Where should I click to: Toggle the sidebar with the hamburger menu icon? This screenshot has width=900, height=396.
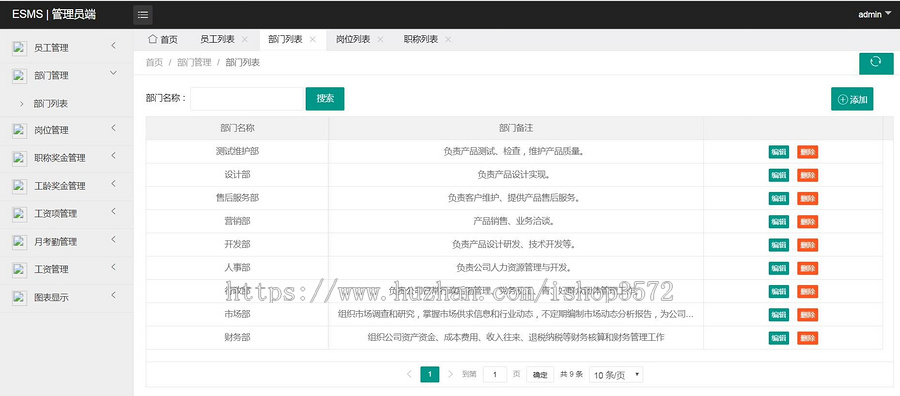[x=143, y=15]
